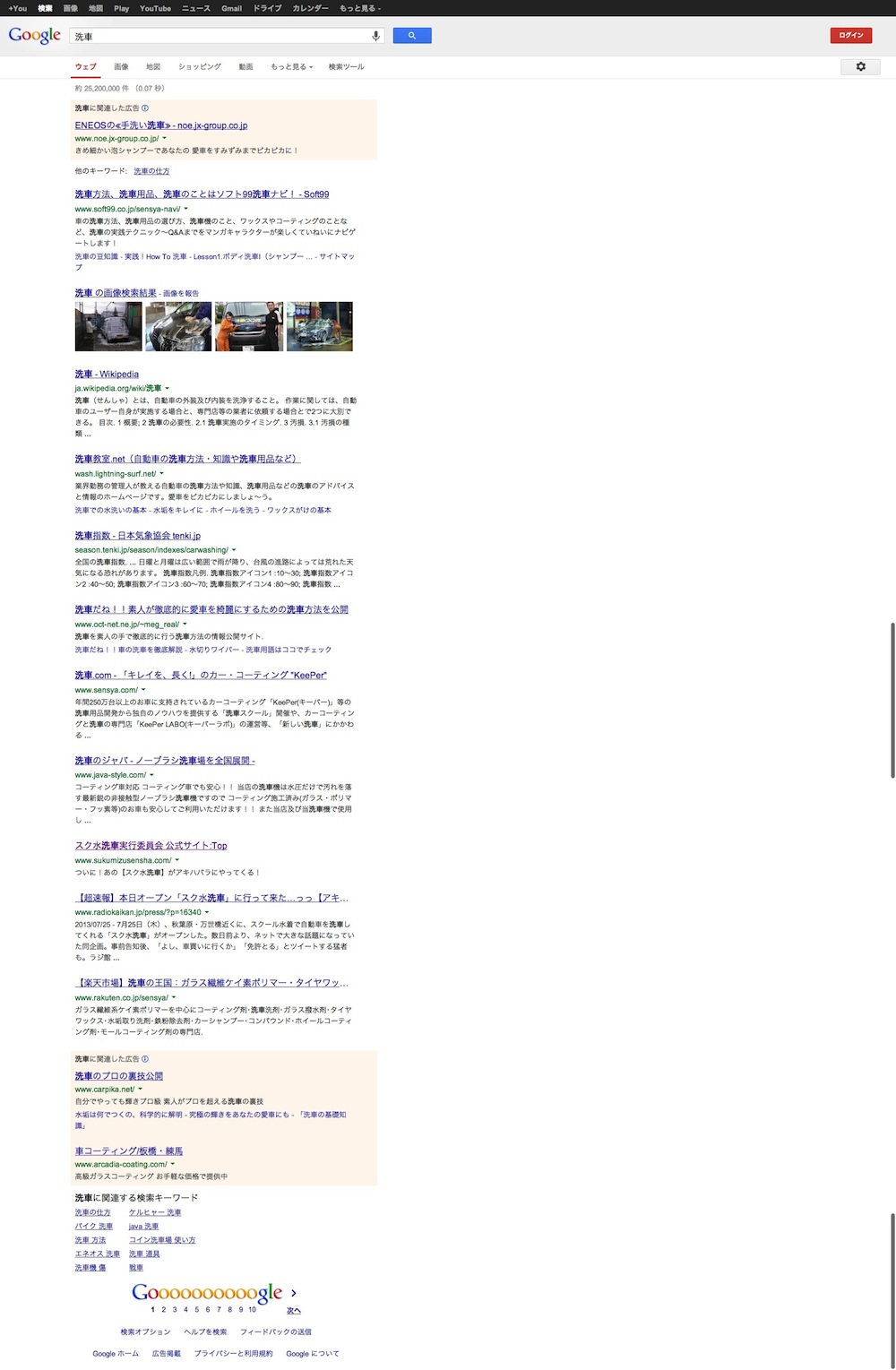Screen dimensions: 896x1370
Task: Click the info icon on bottom ads block
Action: click(x=145, y=1059)
